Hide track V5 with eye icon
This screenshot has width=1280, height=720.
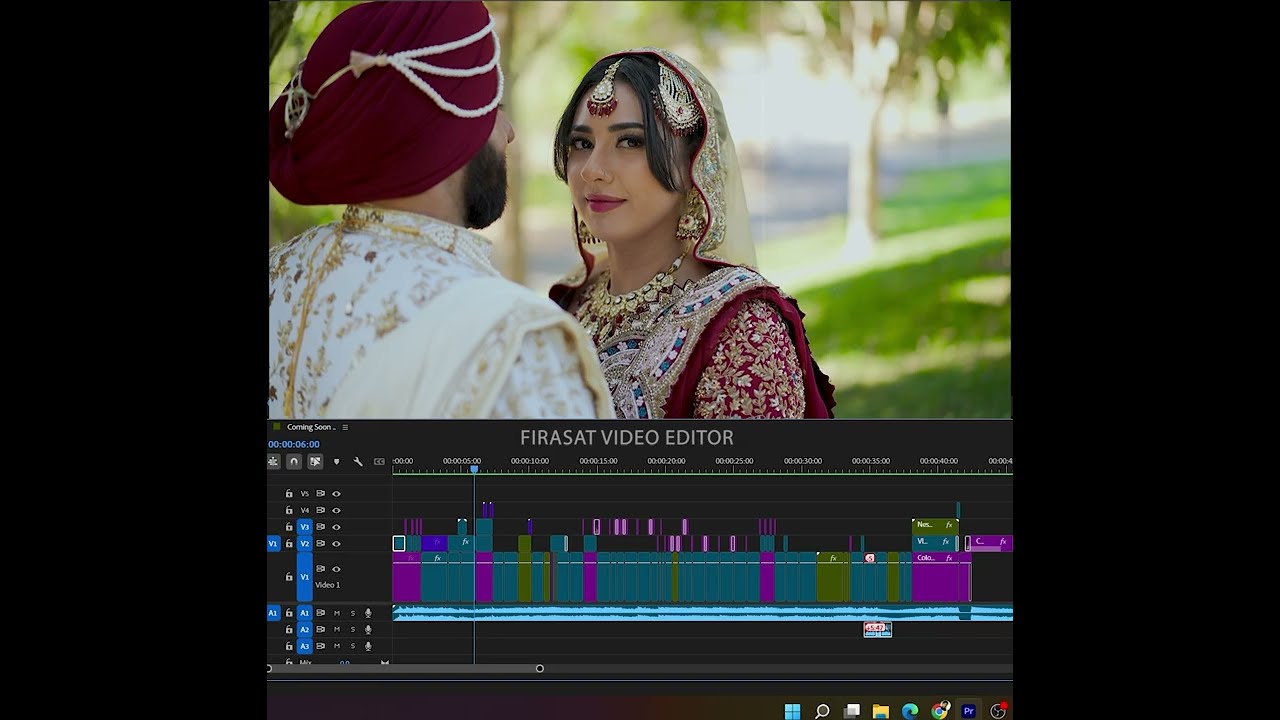(336, 493)
